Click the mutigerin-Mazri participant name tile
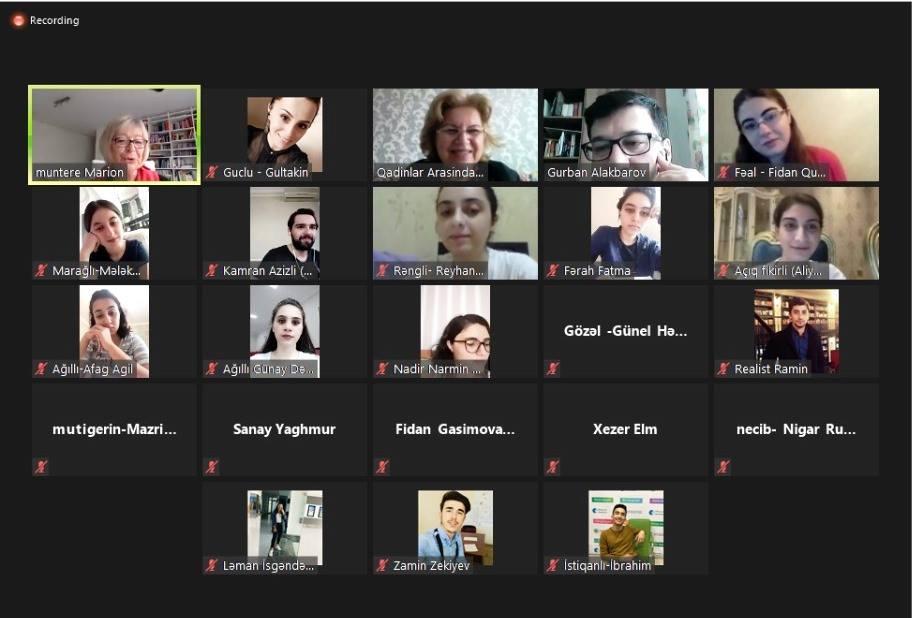This screenshot has width=917, height=618. (114, 430)
